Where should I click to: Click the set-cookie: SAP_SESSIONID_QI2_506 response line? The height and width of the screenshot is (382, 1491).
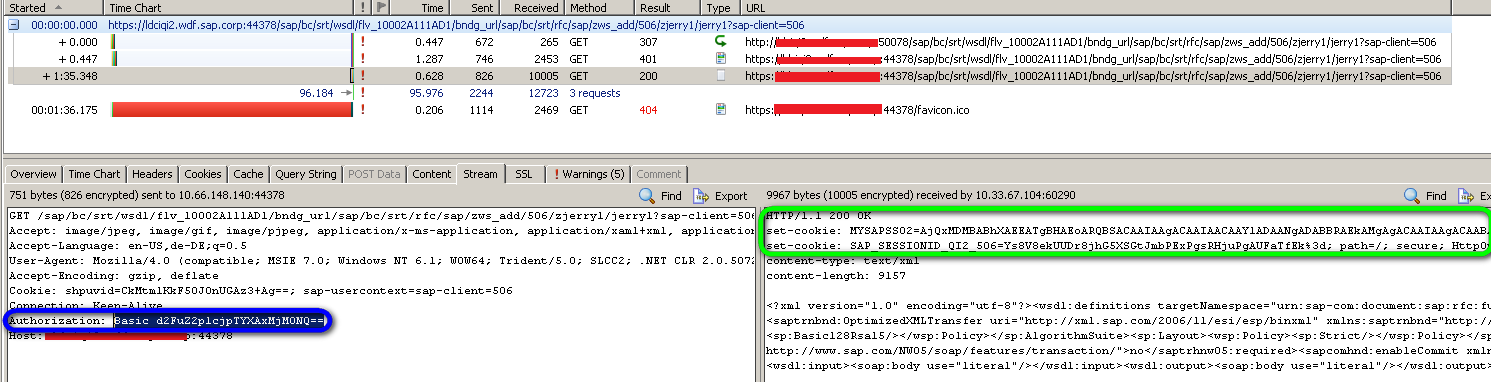[x=1127, y=245]
